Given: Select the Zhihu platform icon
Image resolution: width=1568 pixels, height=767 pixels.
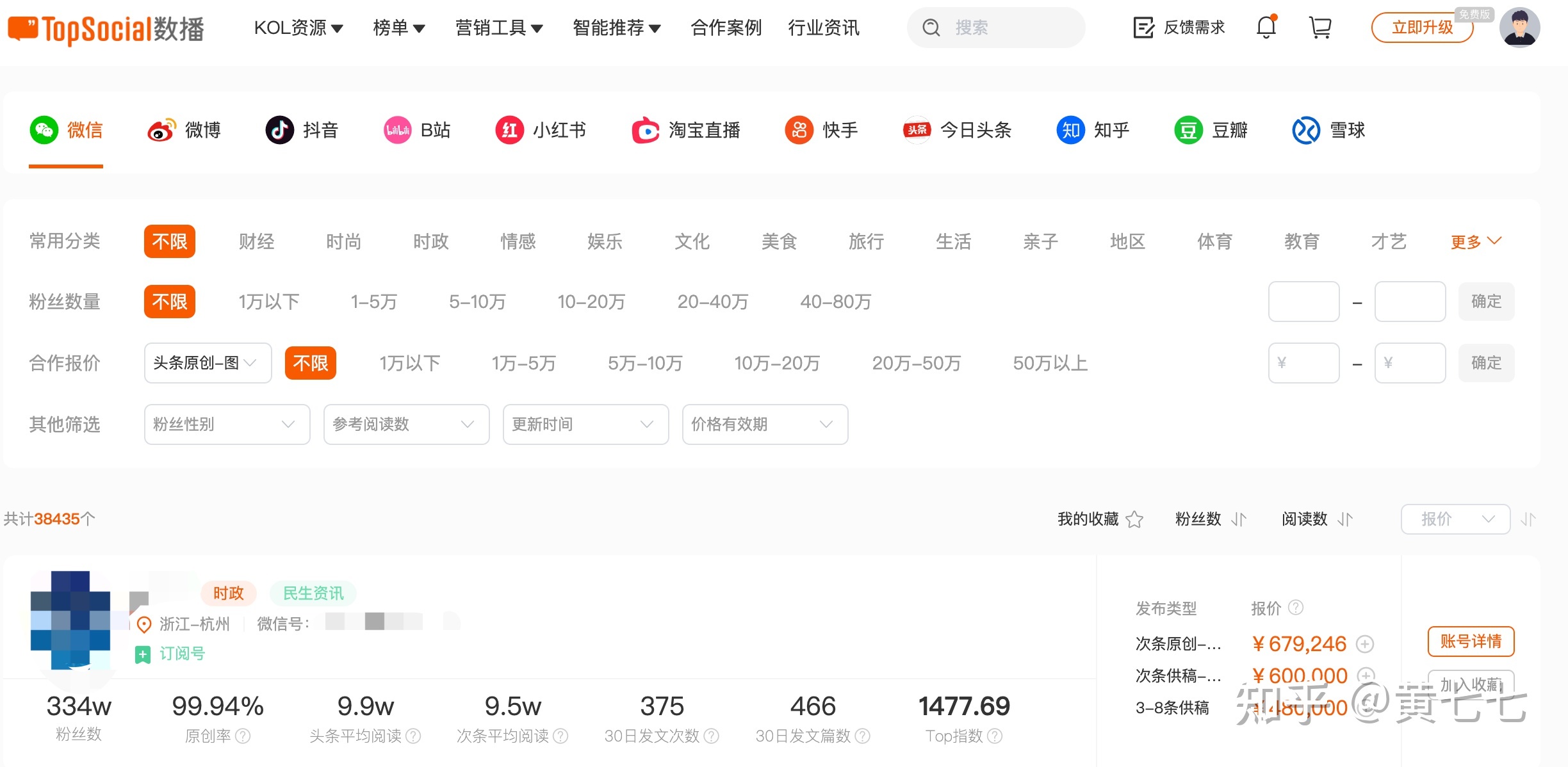Looking at the screenshot, I should (1071, 130).
